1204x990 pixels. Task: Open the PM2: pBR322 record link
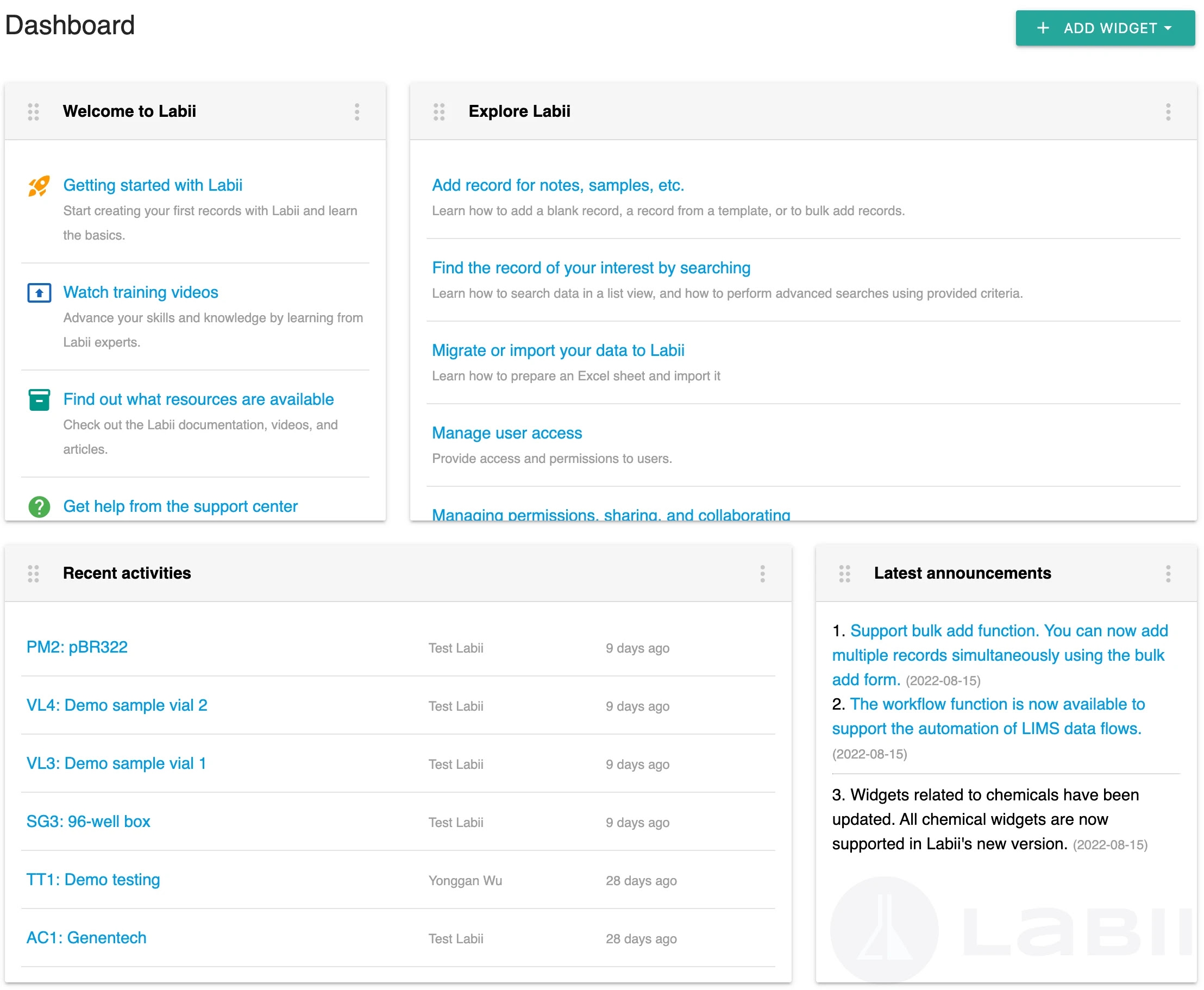coord(77,647)
